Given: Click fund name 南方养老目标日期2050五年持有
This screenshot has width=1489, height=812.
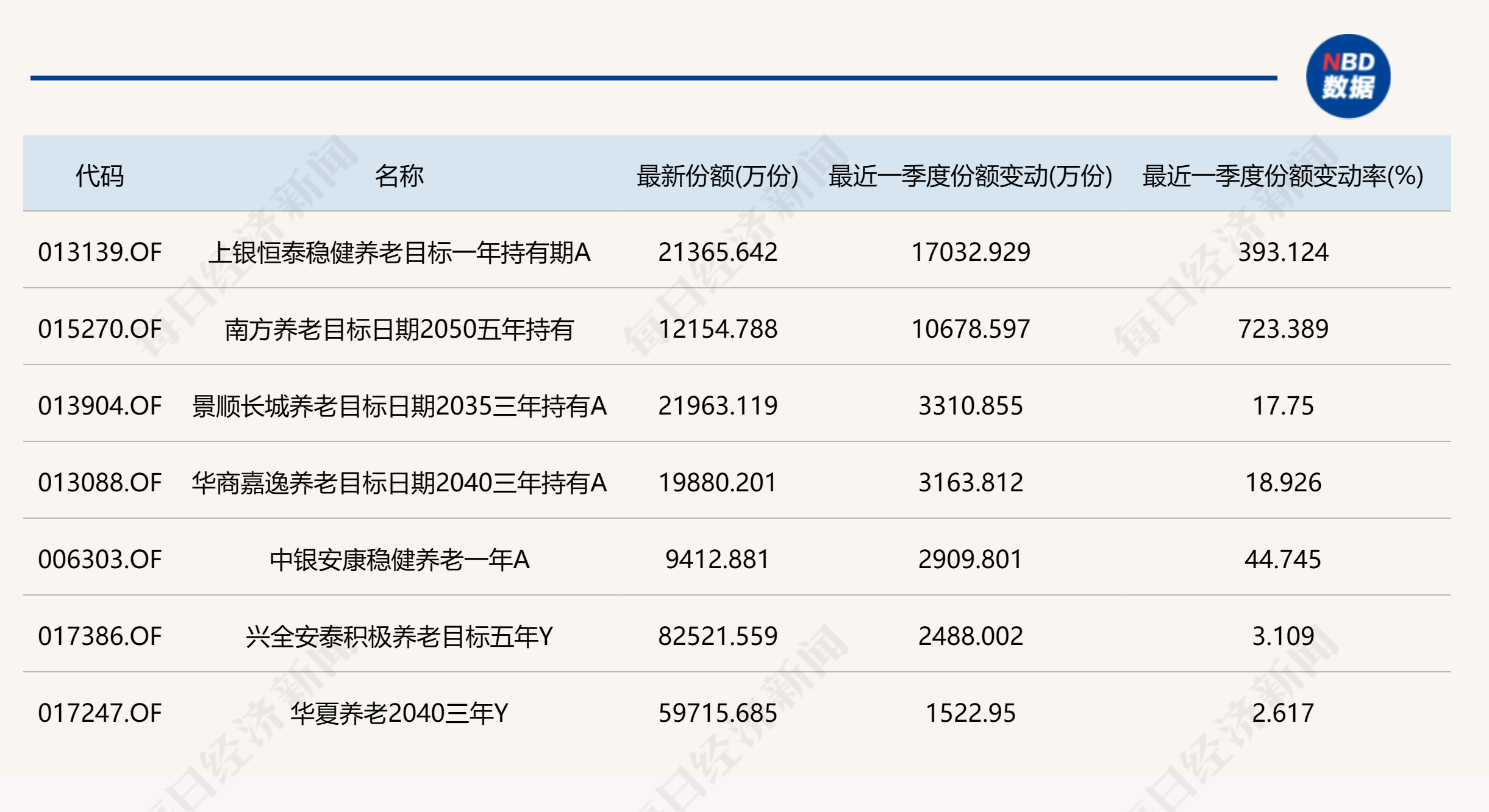Looking at the screenshot, I should [399, 329].
